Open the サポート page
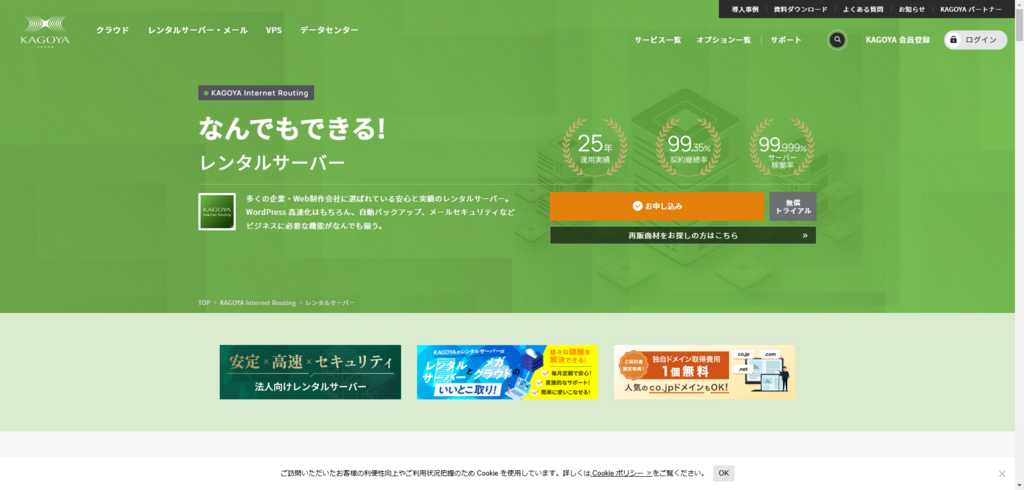1024x490 pixels. click(786, 40)
